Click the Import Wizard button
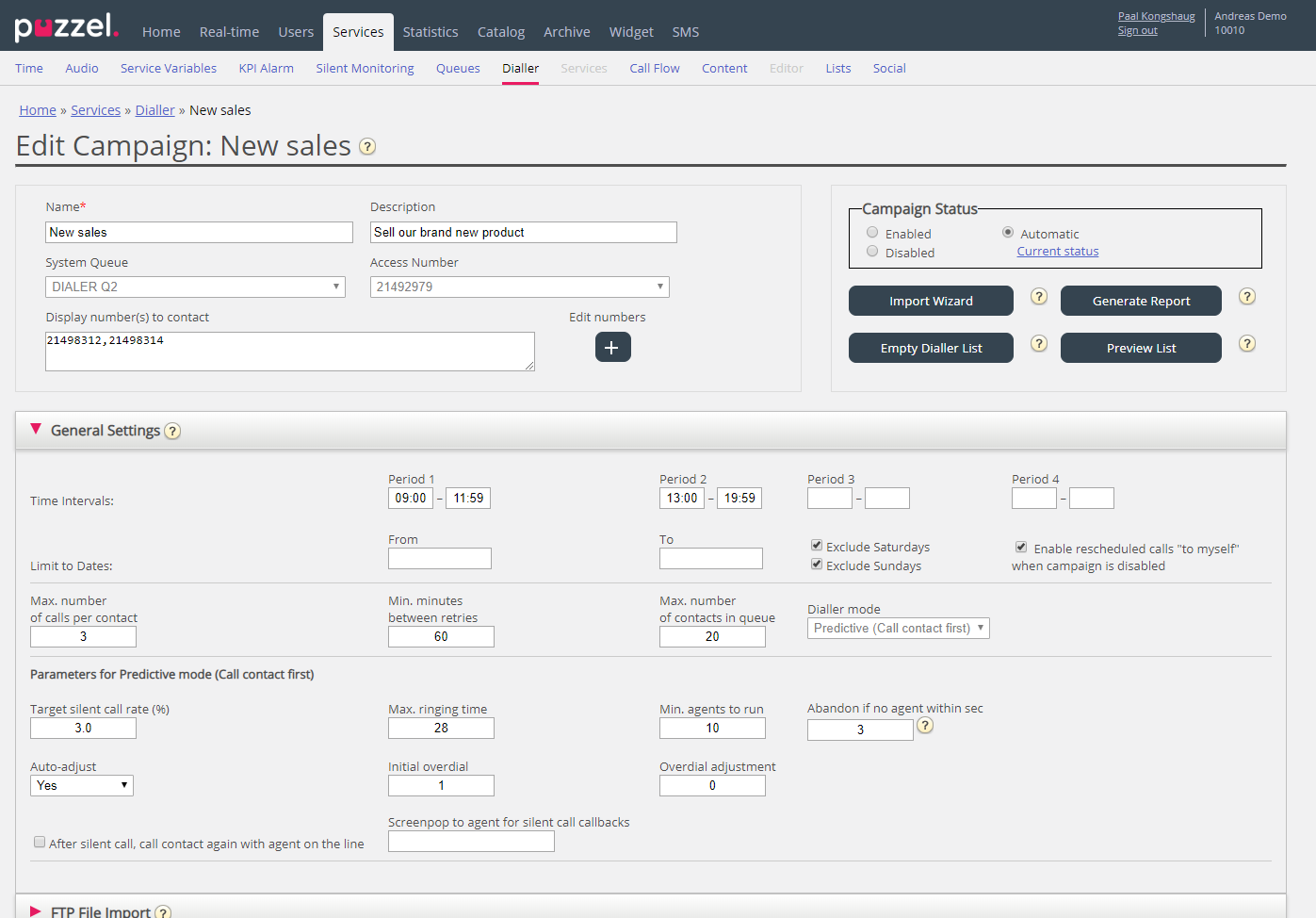Screen dimensions: 1316x918 click(930, 302)
